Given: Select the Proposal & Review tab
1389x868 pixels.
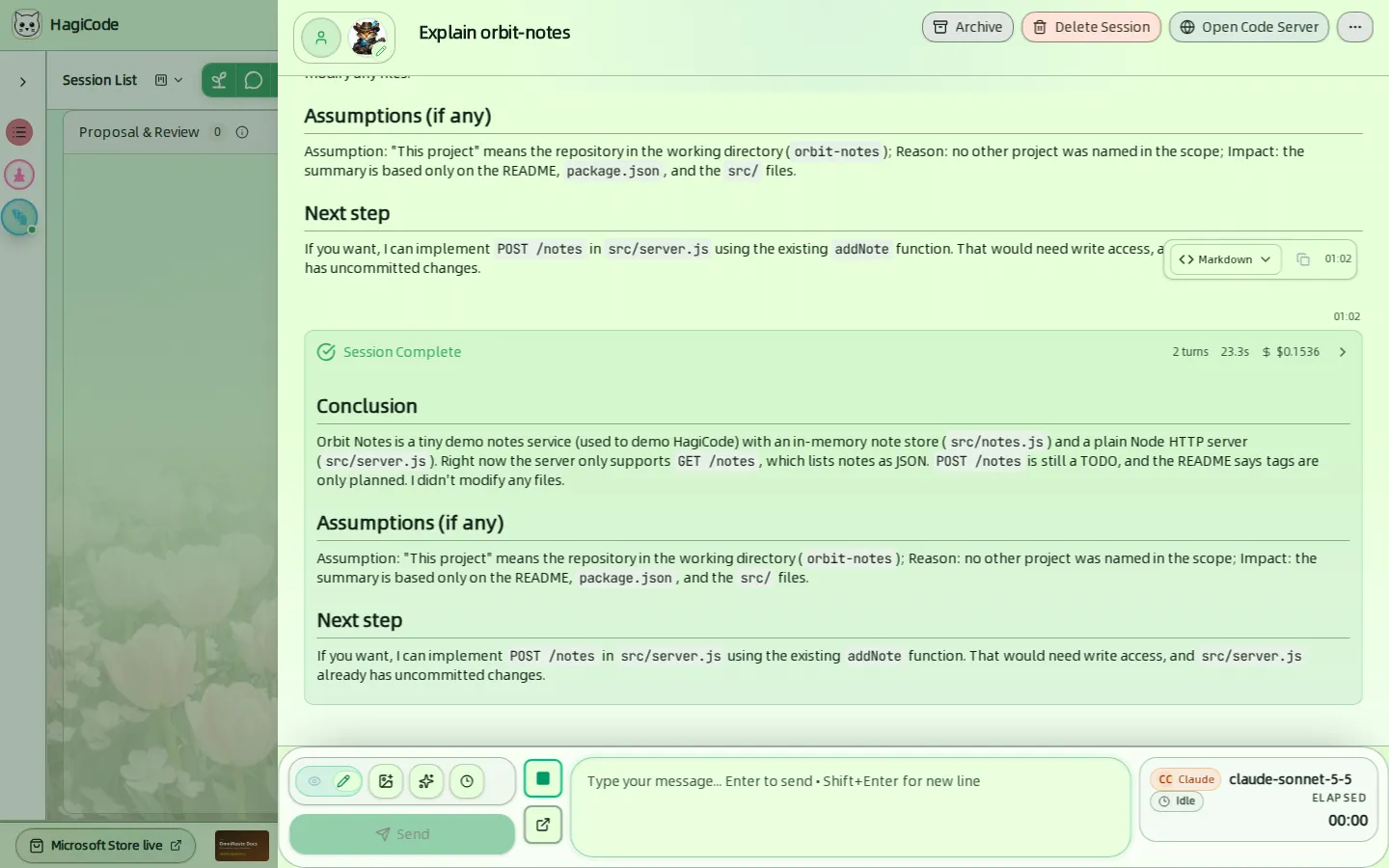Looking at the screenshot, I should click(x=139, y=132).
